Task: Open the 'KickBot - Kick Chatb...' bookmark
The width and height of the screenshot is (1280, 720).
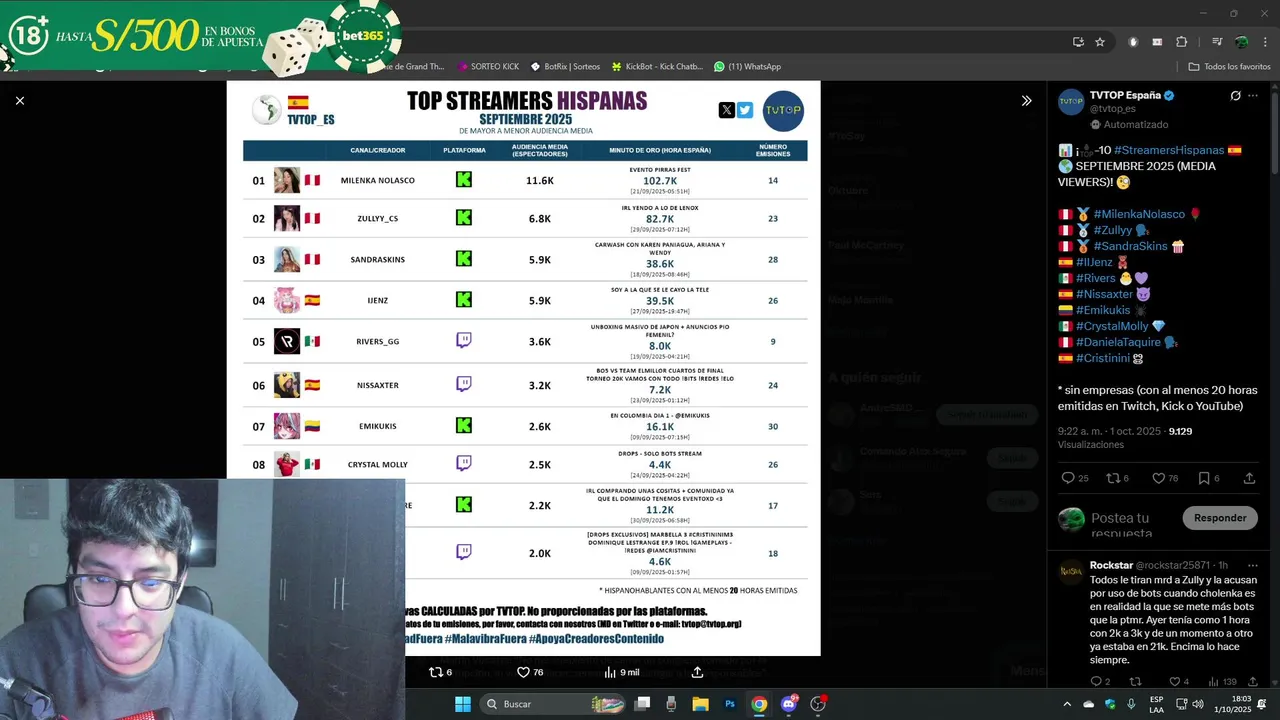Action: point(657,67)
